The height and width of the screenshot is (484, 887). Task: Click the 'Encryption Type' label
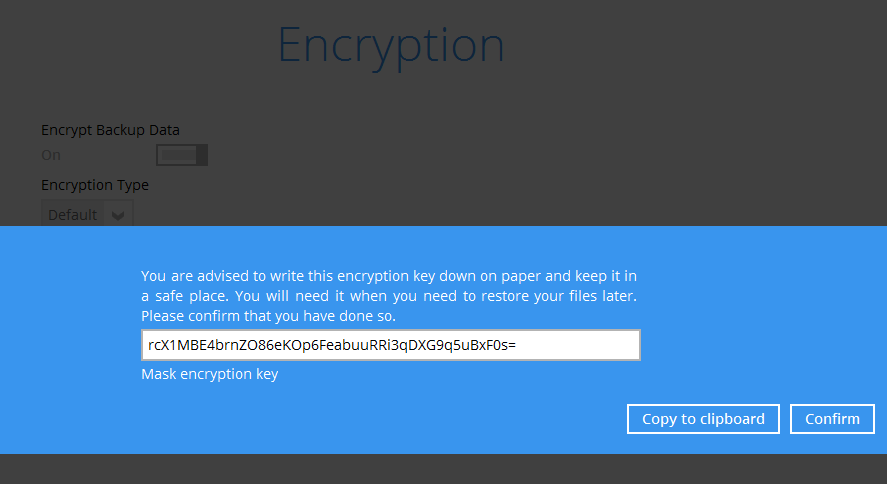click(95, 185)
